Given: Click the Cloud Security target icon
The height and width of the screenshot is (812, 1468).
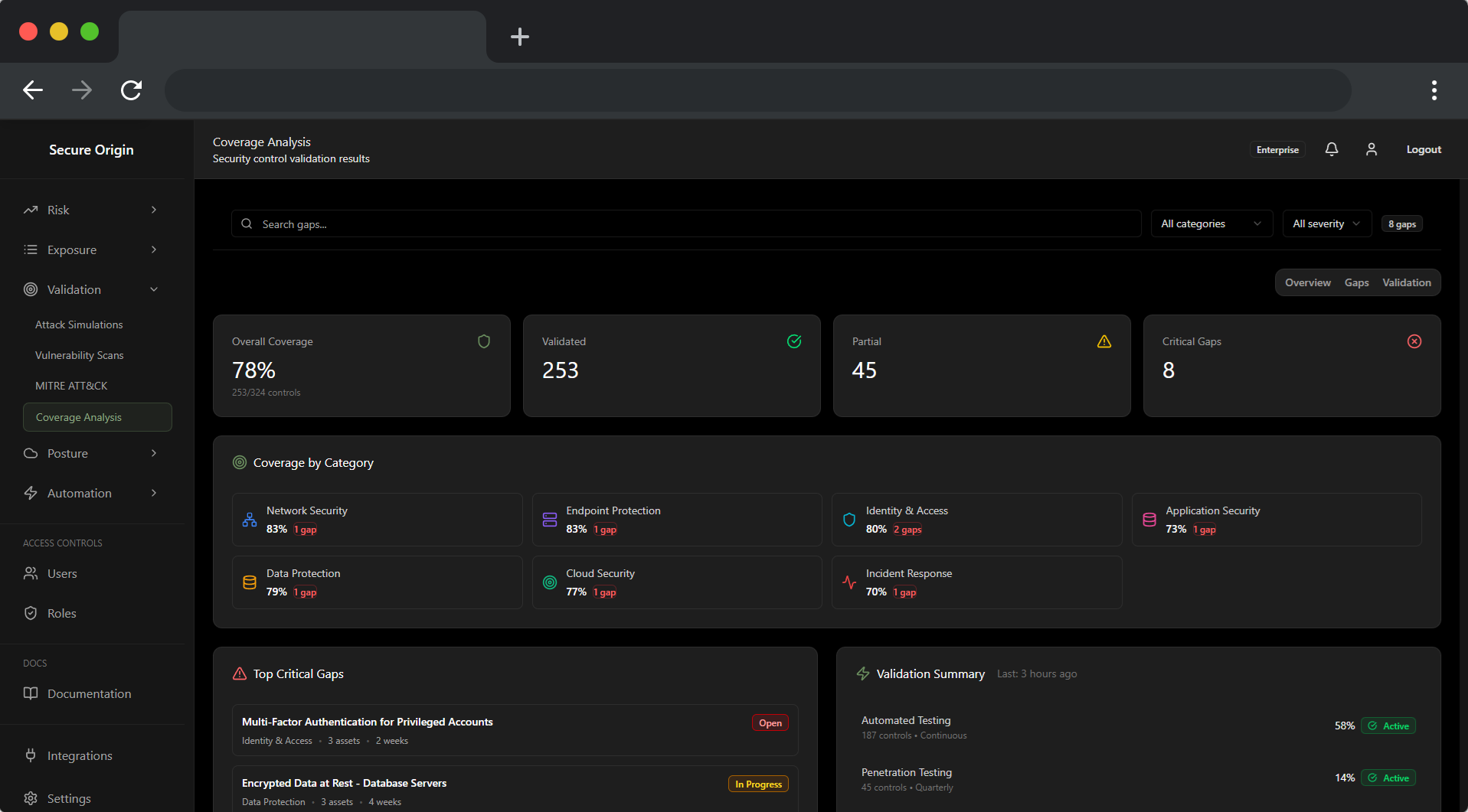Looking at the screenshot, I should pyautogui.click(x=550, y=582).
